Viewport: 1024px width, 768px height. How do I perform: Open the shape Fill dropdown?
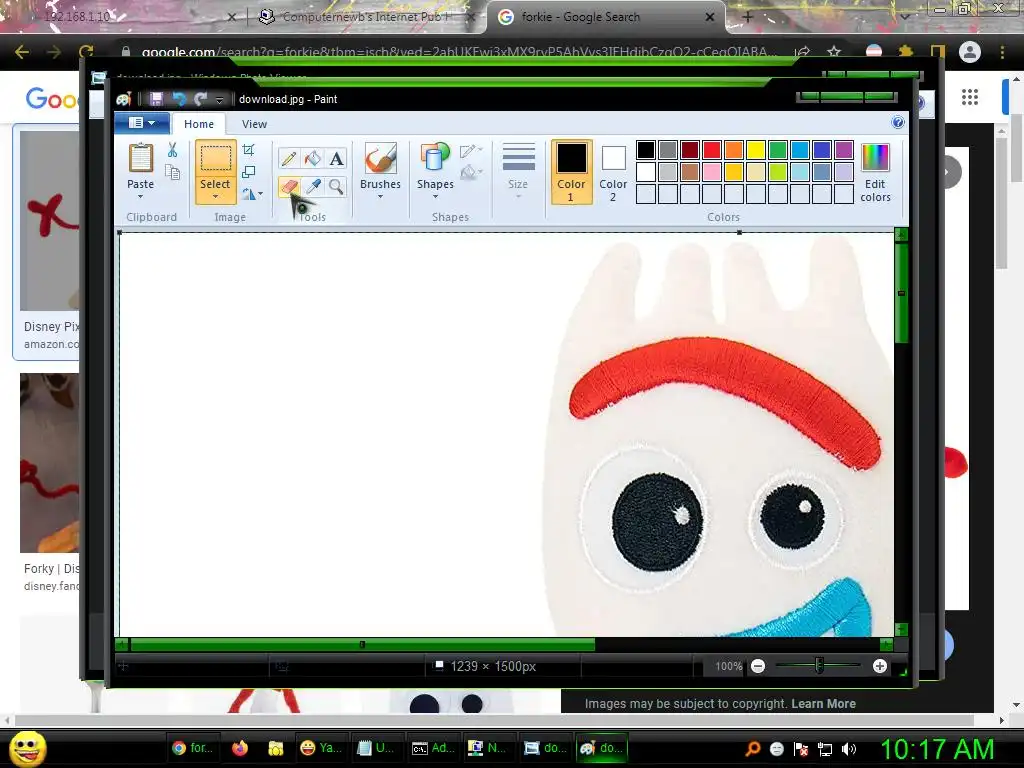pos(471,173)
